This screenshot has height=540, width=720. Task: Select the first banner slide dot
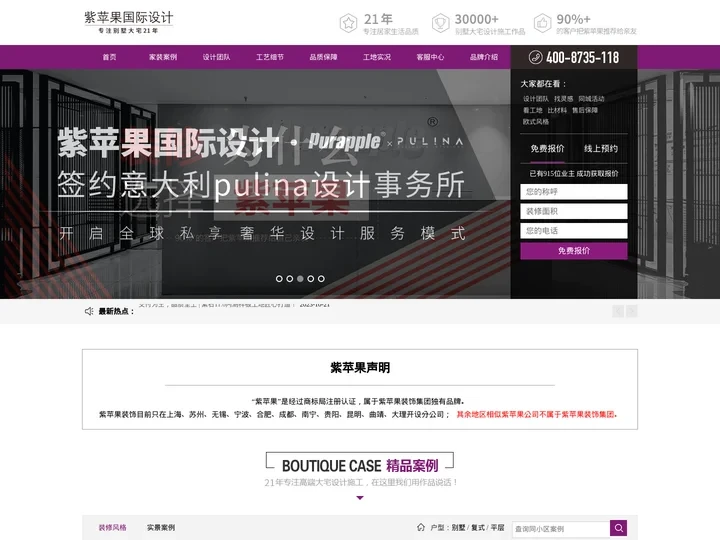pyautogui.click(x=279, y=279)
